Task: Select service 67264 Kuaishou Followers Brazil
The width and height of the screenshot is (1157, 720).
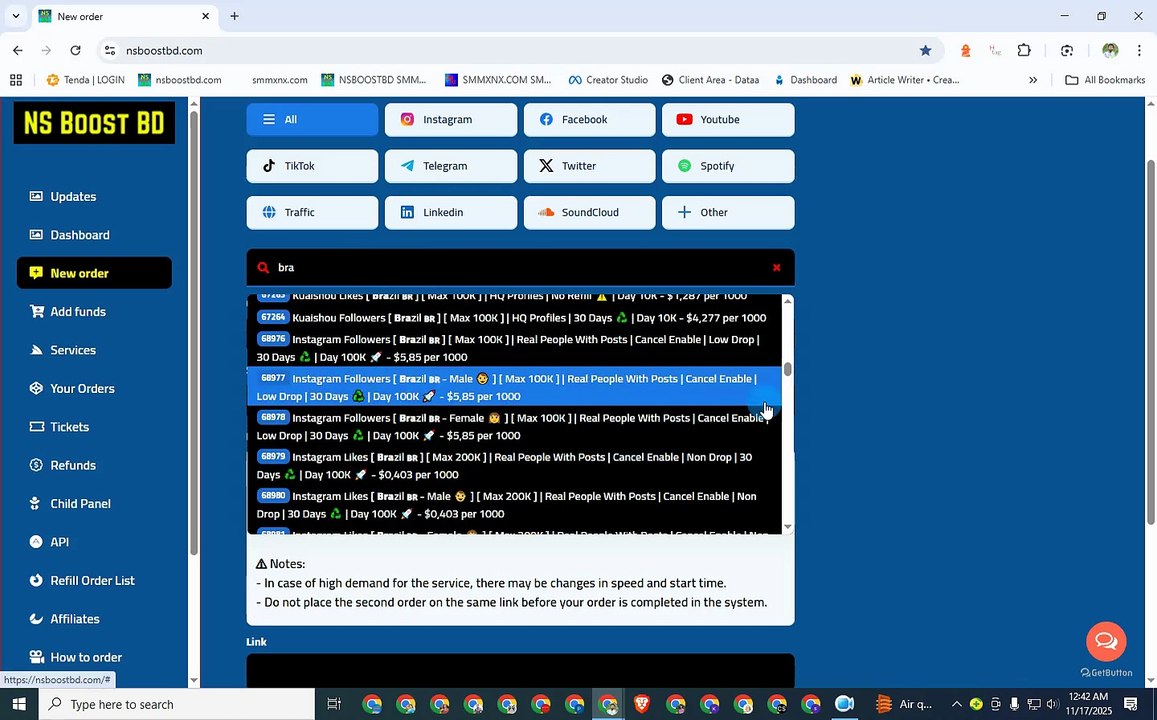Action: click(514, 318)
